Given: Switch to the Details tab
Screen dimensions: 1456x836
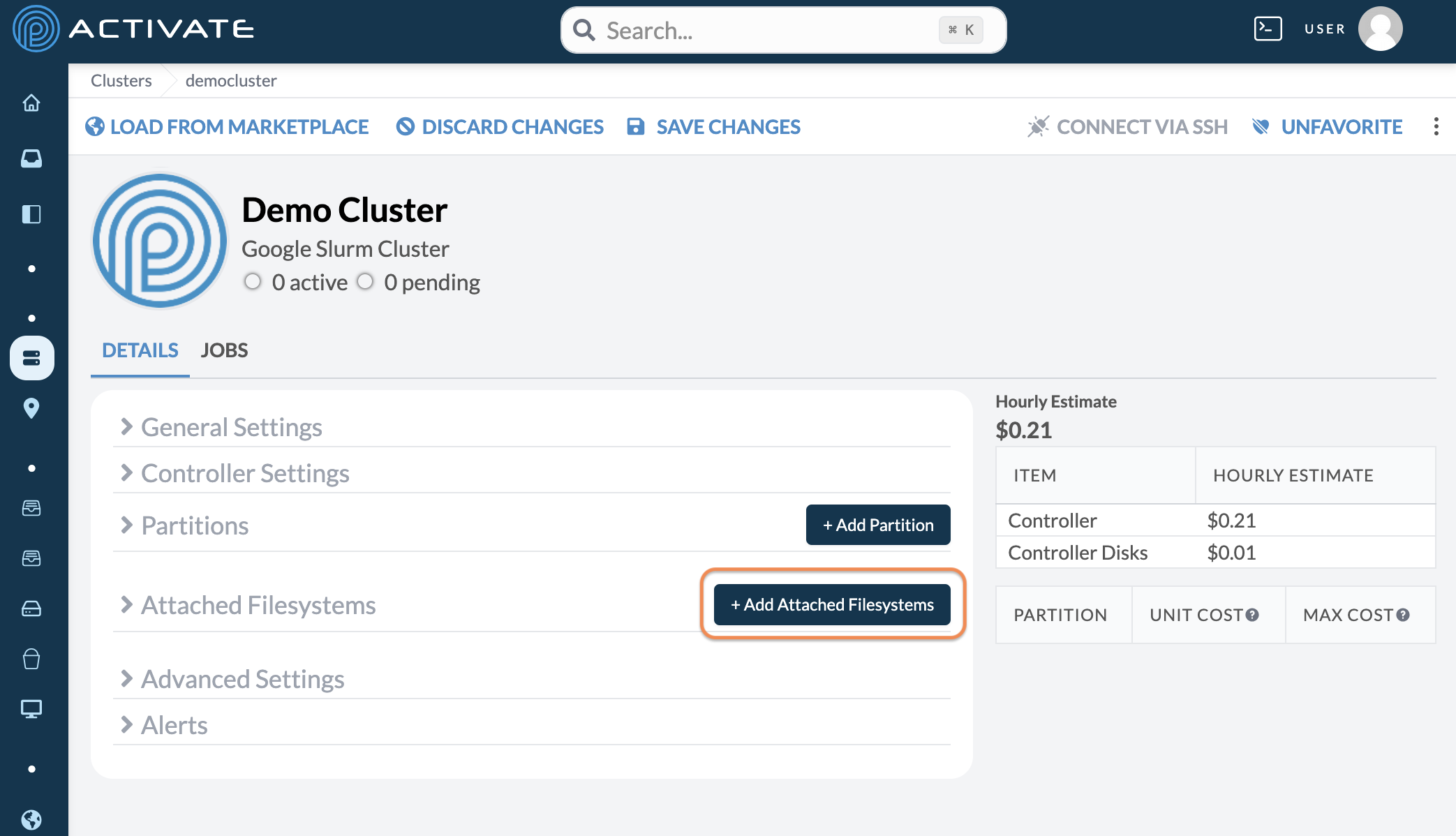Looking at the screenshot, I should pyautogui.click(x=140, y=350).
